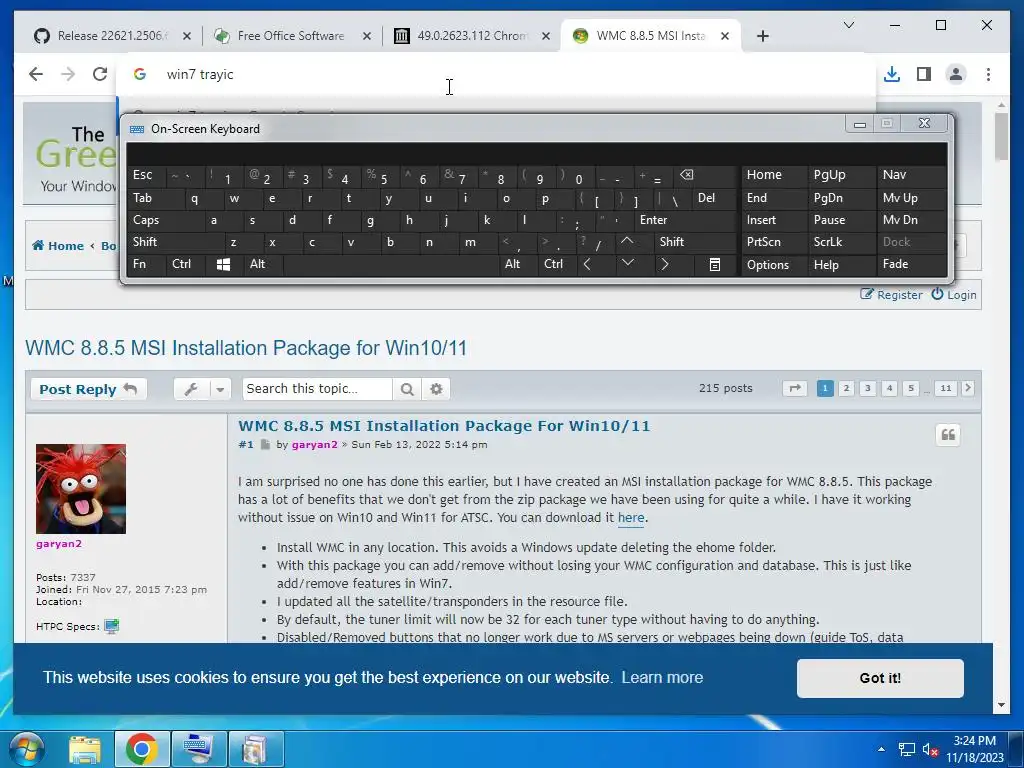Close the Free Office Software tab
Screen dimensions: 1024x768
click(x=367, y=36)
